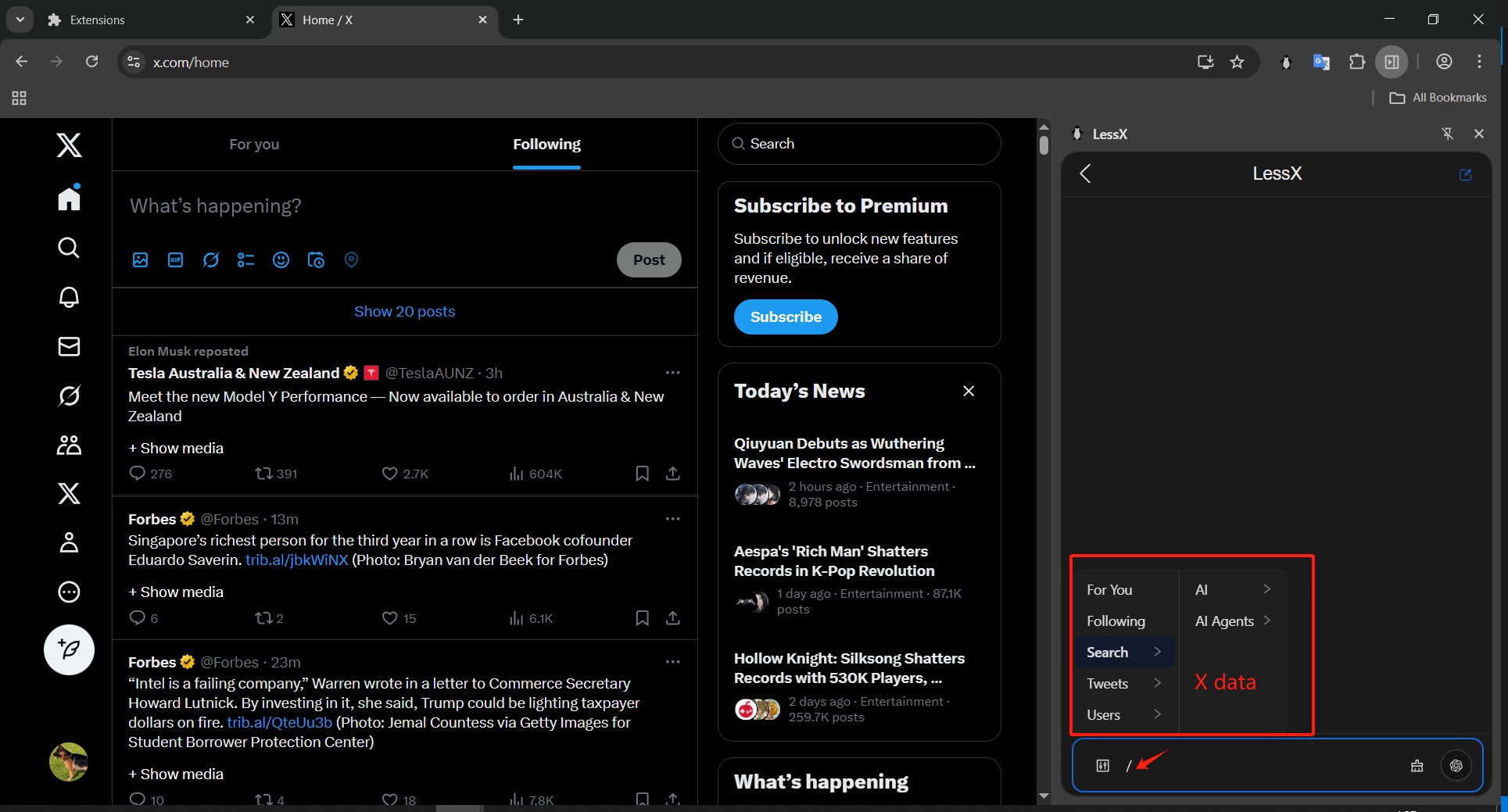This screenshot has width=1508, height=812.
Task: Click the Subscribe to Premium button
Action: point(785,317)
